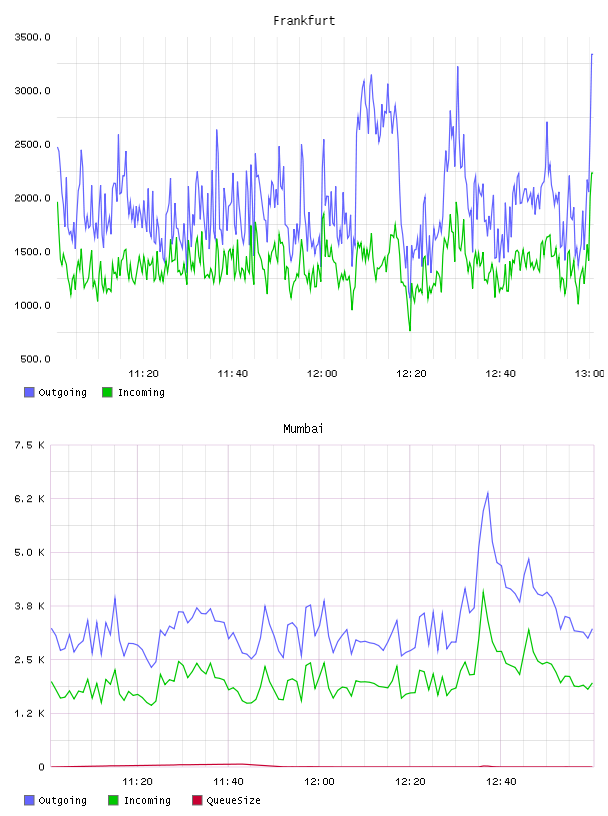
Task: Click the 5.0 K y-axis label in Mumbai chart
Action: 29,552
